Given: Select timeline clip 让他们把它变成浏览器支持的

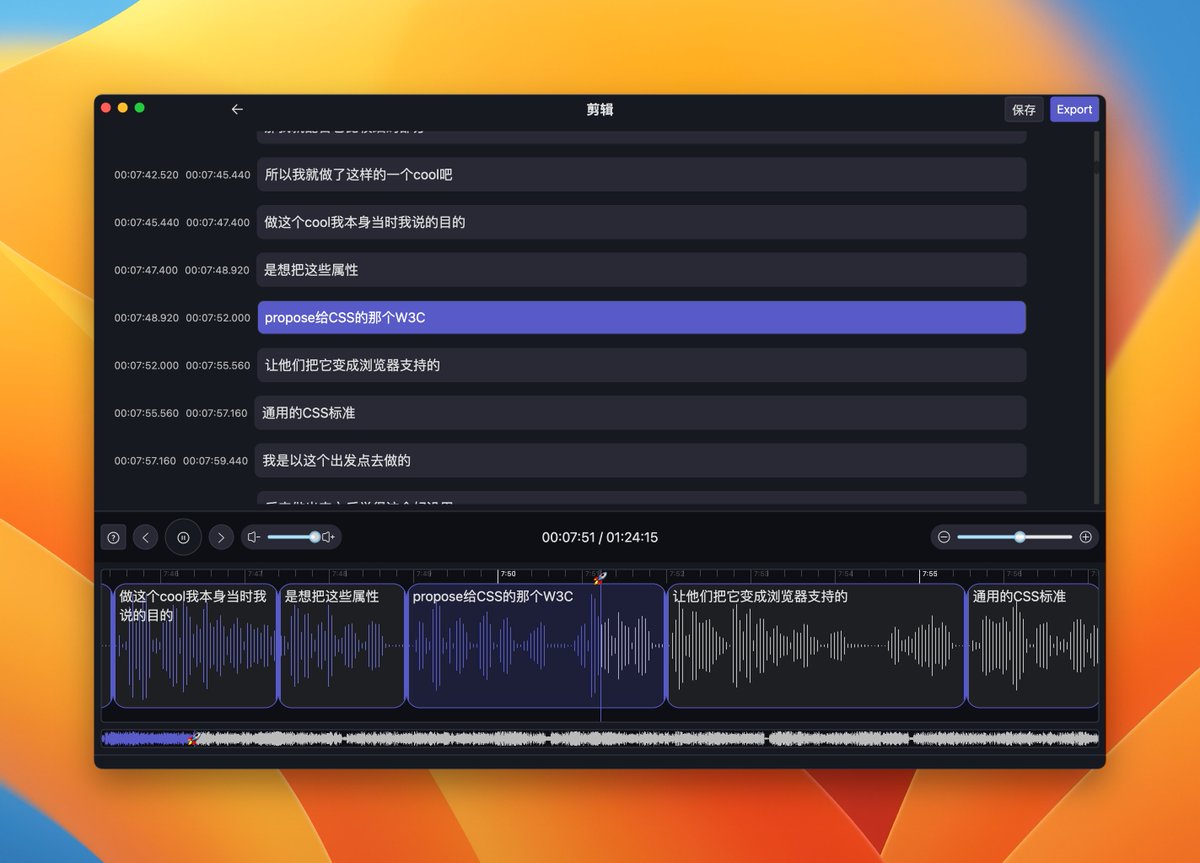Looking at the screenshot, I should pyautogui.click(x=816, y=646).
